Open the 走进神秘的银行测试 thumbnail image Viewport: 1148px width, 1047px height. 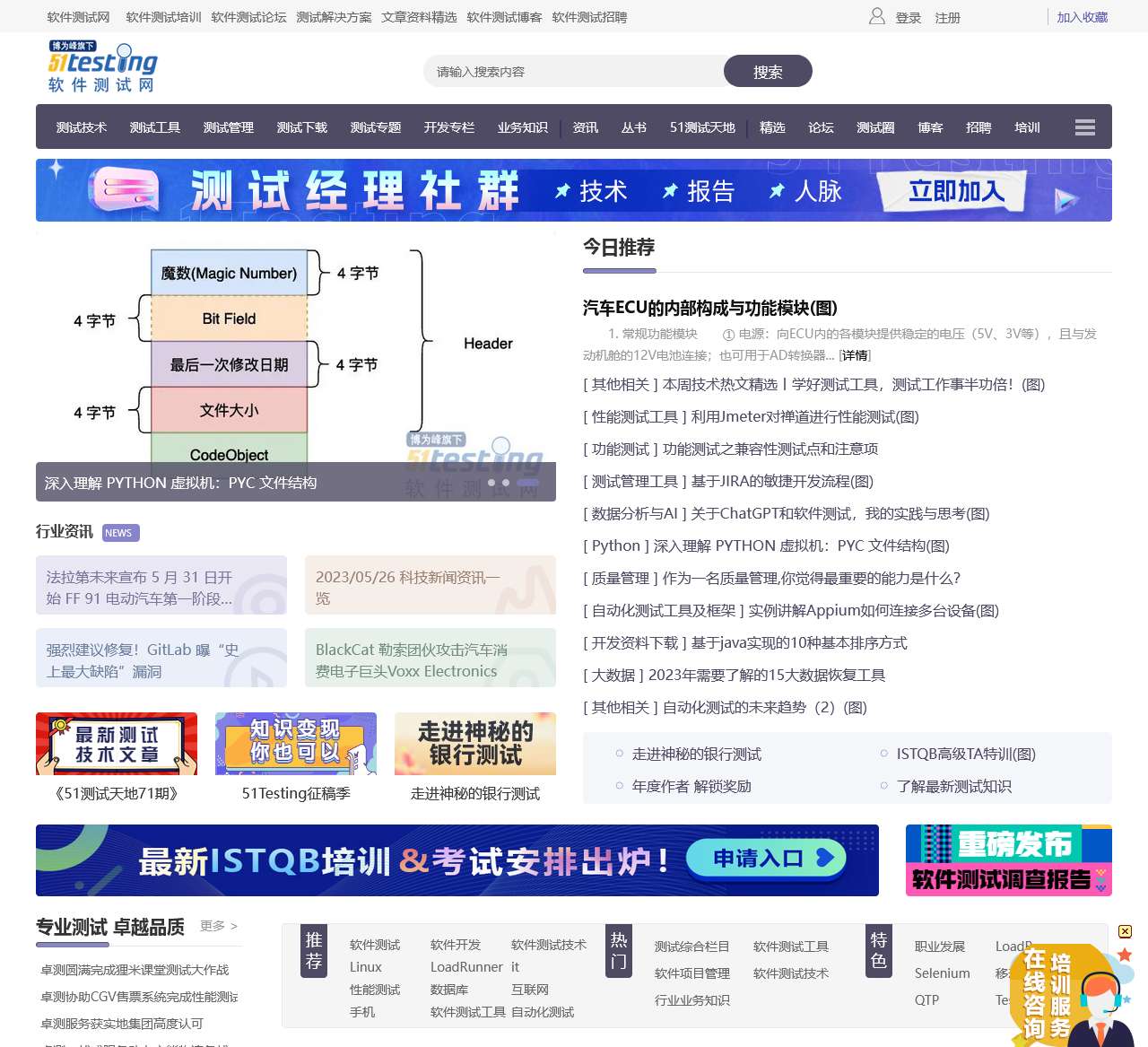[x=475, y=744]
